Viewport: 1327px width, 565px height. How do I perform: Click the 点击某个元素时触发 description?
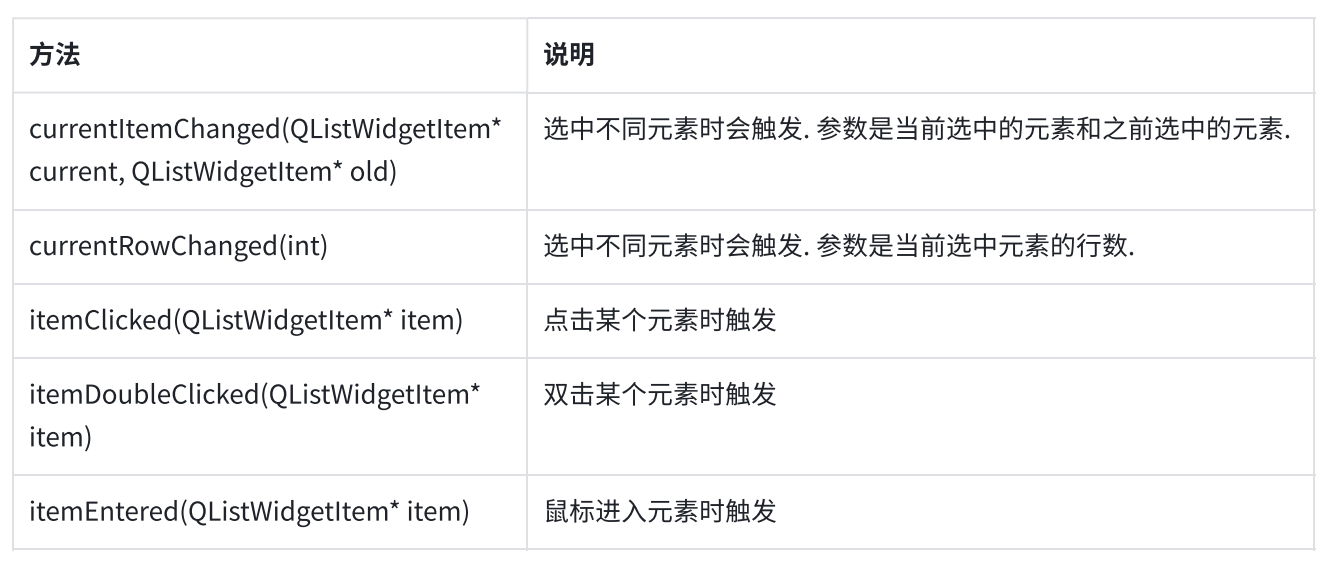[x=660, y=321]
